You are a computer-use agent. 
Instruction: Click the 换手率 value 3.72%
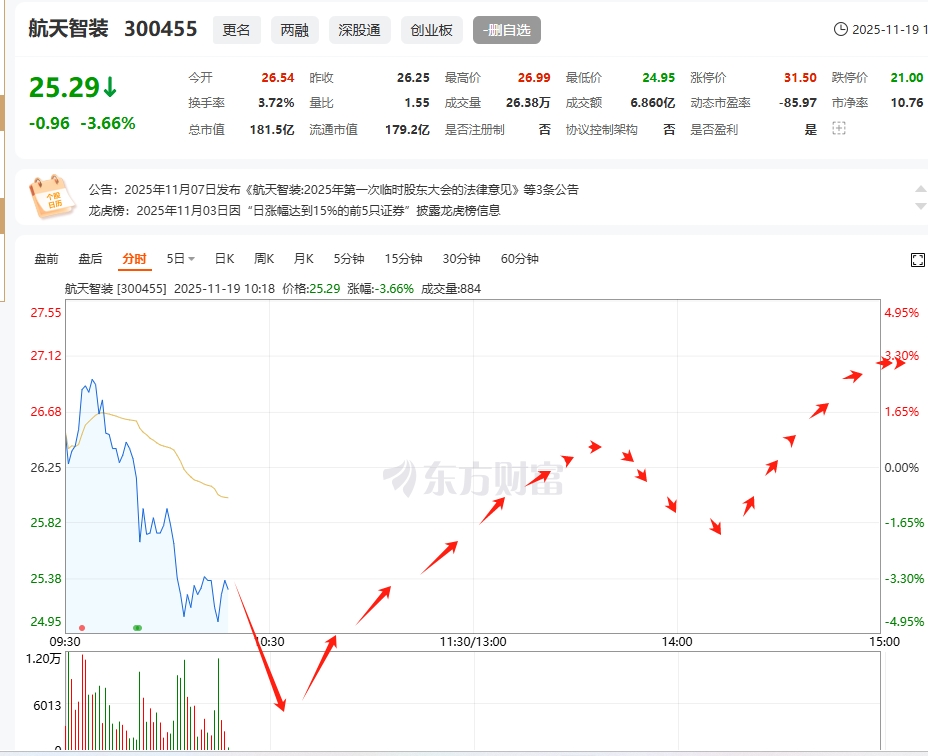[276, 103]
